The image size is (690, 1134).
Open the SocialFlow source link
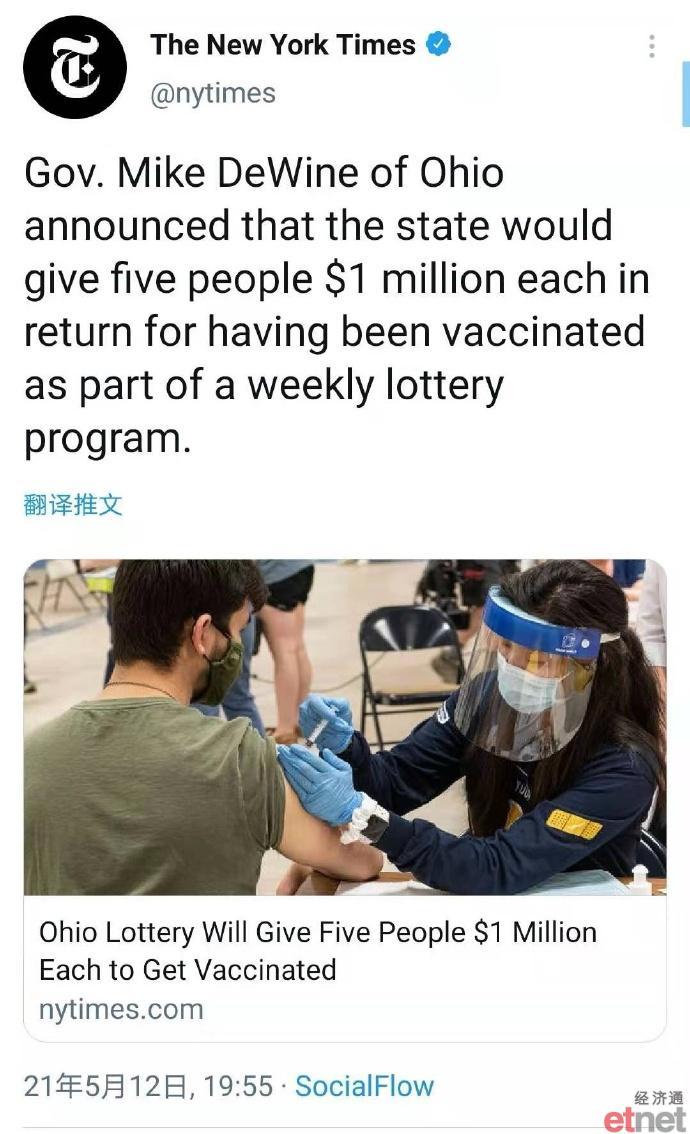pyautogui.click(x=364, y=1086)
